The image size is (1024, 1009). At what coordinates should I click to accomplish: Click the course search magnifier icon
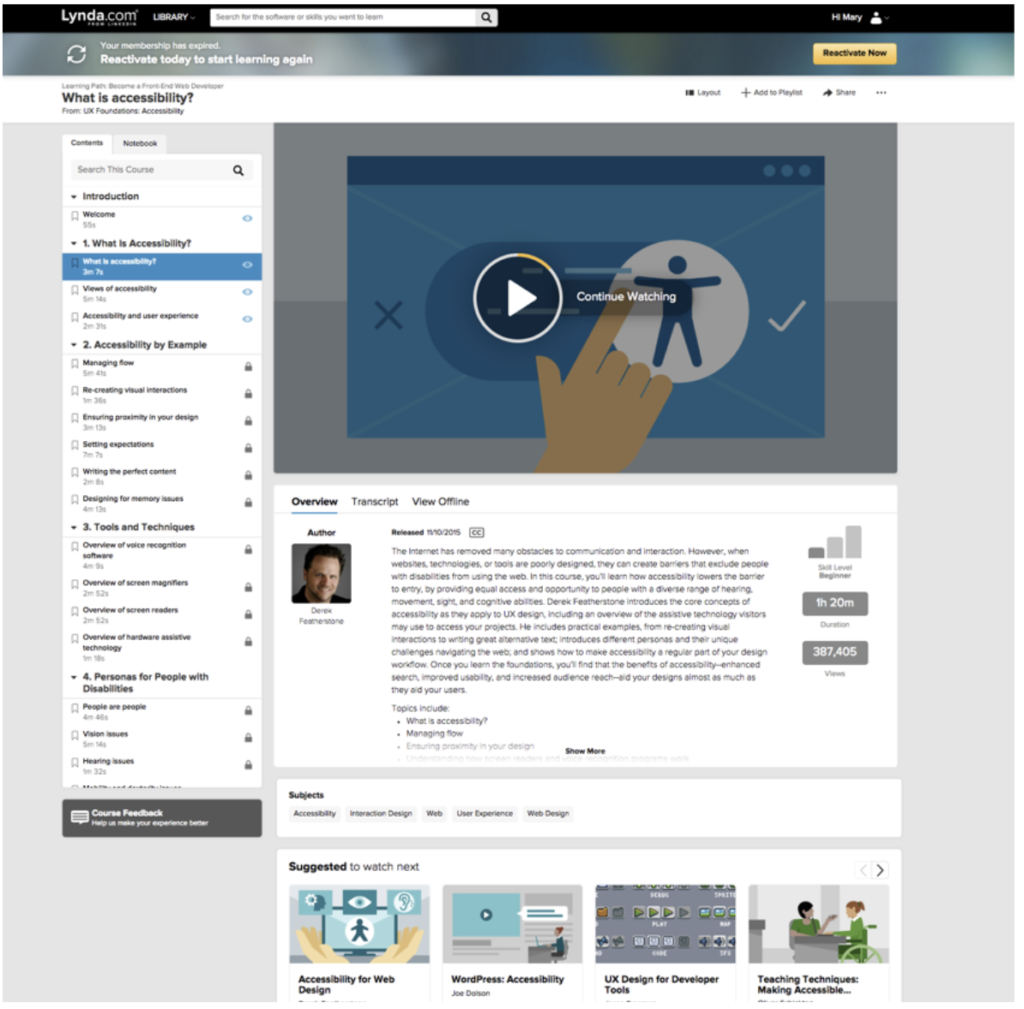click(238, 170)
